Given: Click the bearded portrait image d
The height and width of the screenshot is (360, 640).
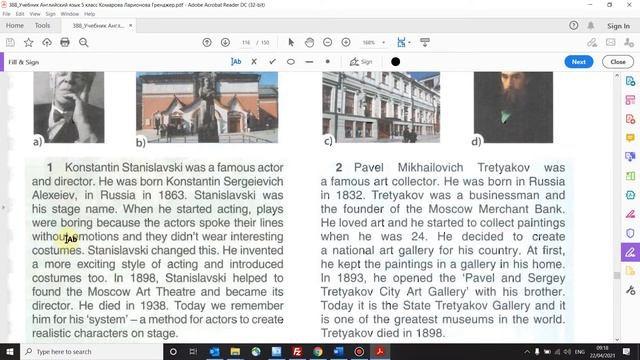Looking at the screenshot, I should tap(513, 107).
